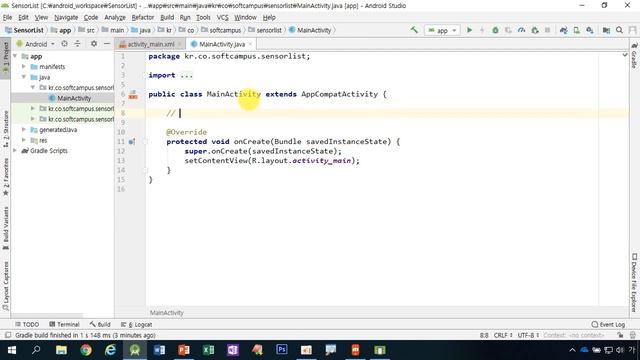Expand the generatedJava folder
This screenshot has width=640, height=360.
click(x=24, y=130)
